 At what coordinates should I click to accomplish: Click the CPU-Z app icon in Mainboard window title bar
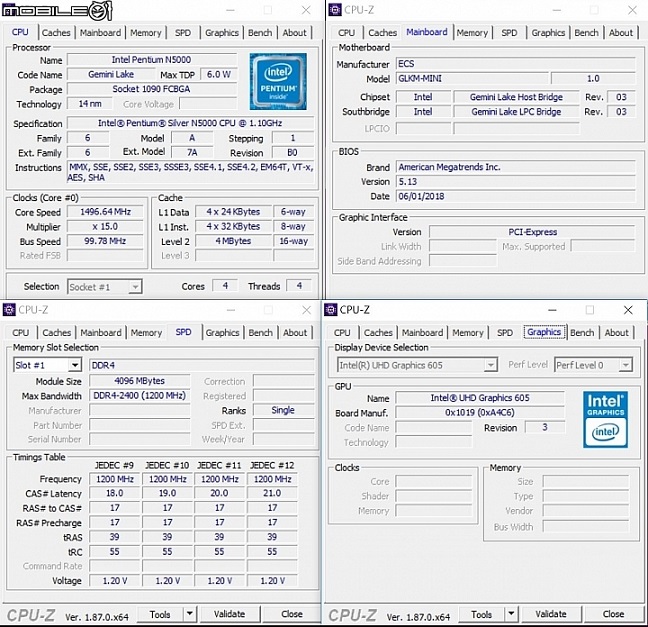pyautogui.click(x=335, y=10)
